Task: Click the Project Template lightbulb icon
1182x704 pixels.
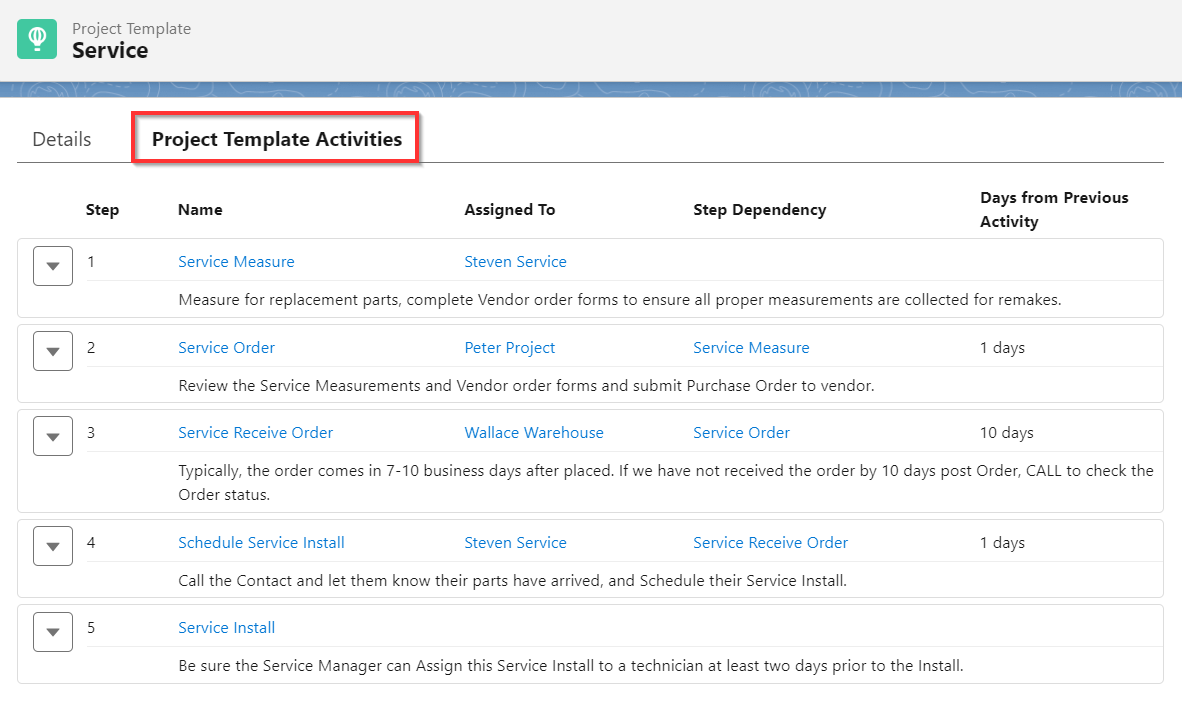Action: (x=37, y=38)
